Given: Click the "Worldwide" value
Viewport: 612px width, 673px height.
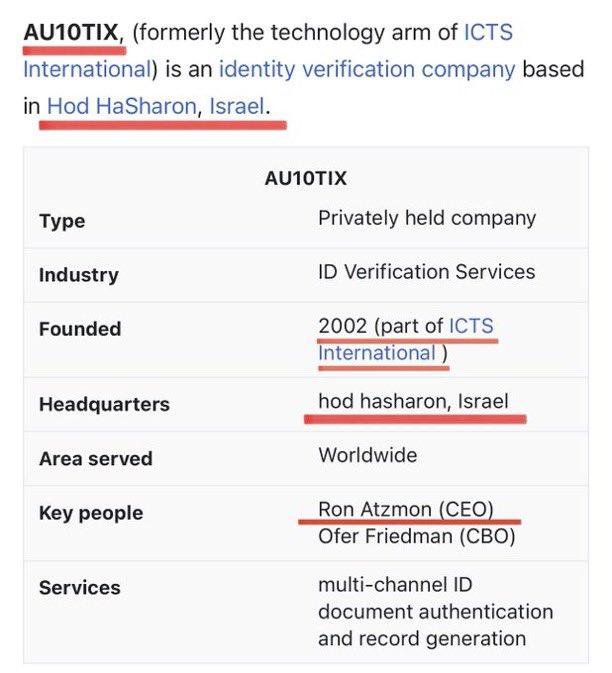Looking at the screenshot, I should 368,455.
